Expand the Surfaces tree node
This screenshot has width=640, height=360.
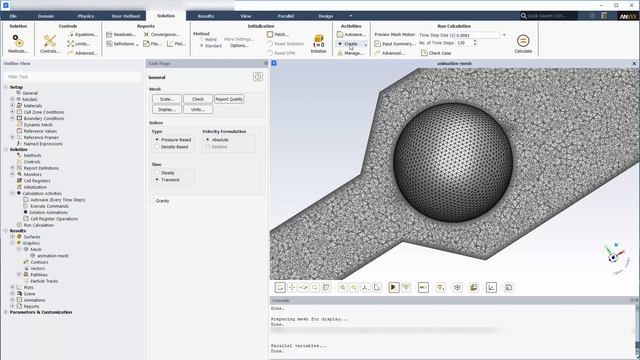12,237
